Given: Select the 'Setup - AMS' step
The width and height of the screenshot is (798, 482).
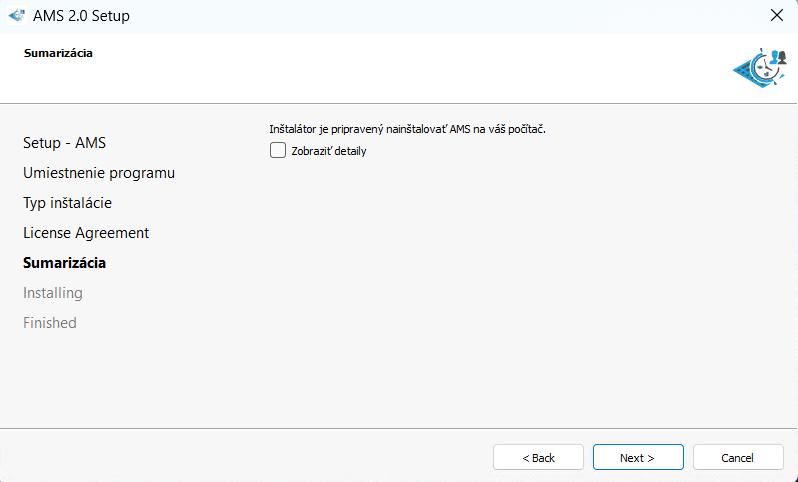Looking at the screenshot, I should point(64,143).
